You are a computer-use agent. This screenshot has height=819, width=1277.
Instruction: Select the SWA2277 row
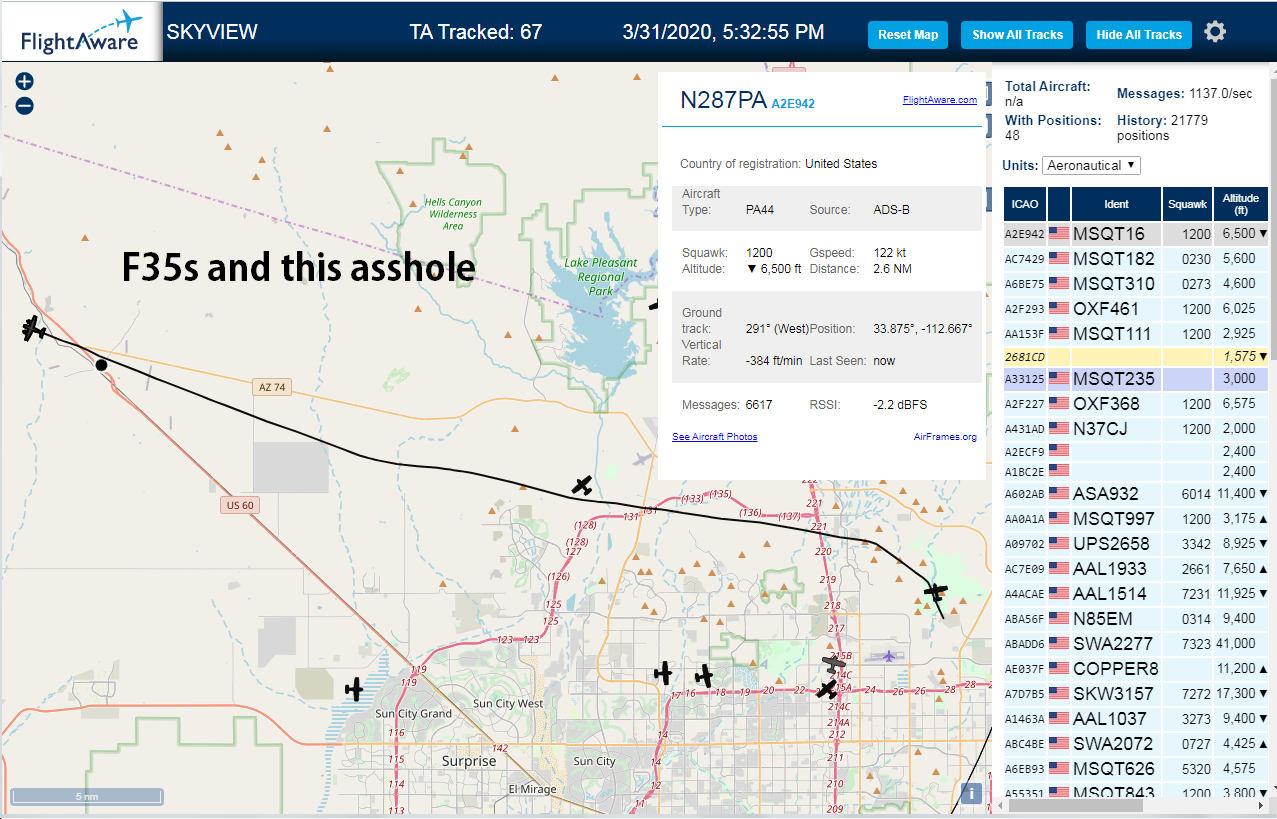[1135, 644]
